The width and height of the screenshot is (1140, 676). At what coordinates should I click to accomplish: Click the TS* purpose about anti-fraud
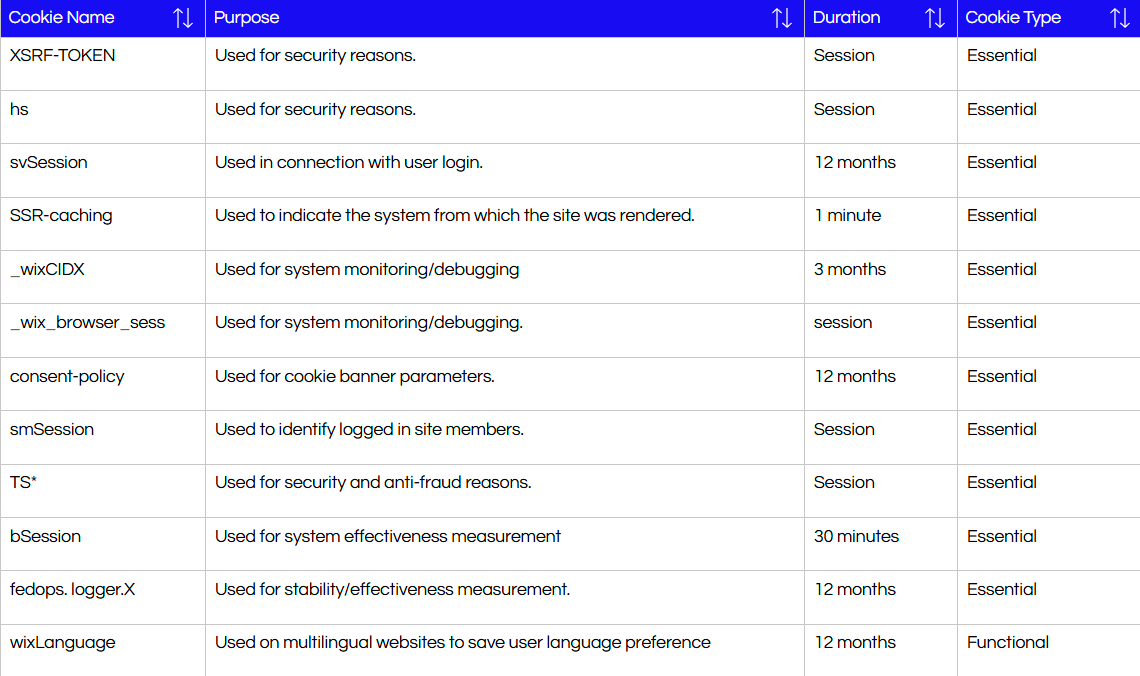point(373,483)
